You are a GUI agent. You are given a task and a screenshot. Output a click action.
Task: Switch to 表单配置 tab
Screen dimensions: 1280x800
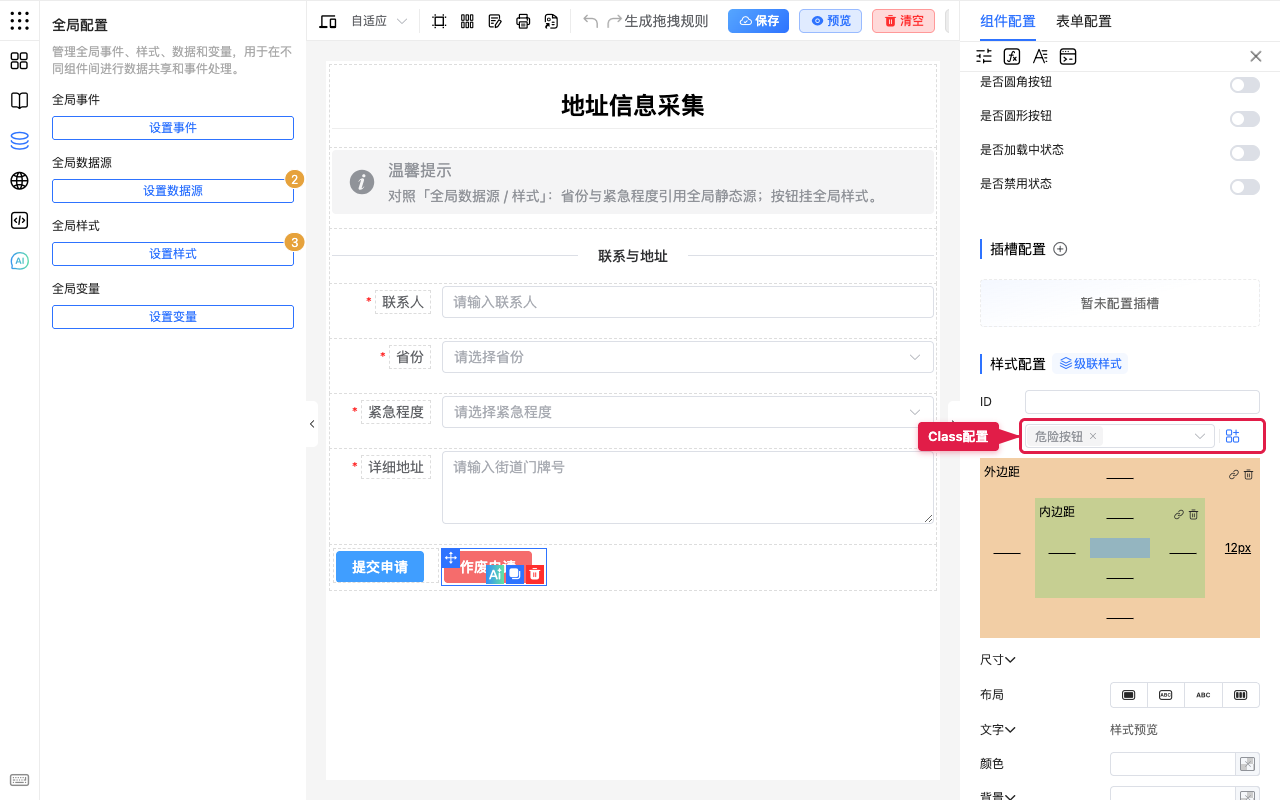click(x=1084, y=21)
